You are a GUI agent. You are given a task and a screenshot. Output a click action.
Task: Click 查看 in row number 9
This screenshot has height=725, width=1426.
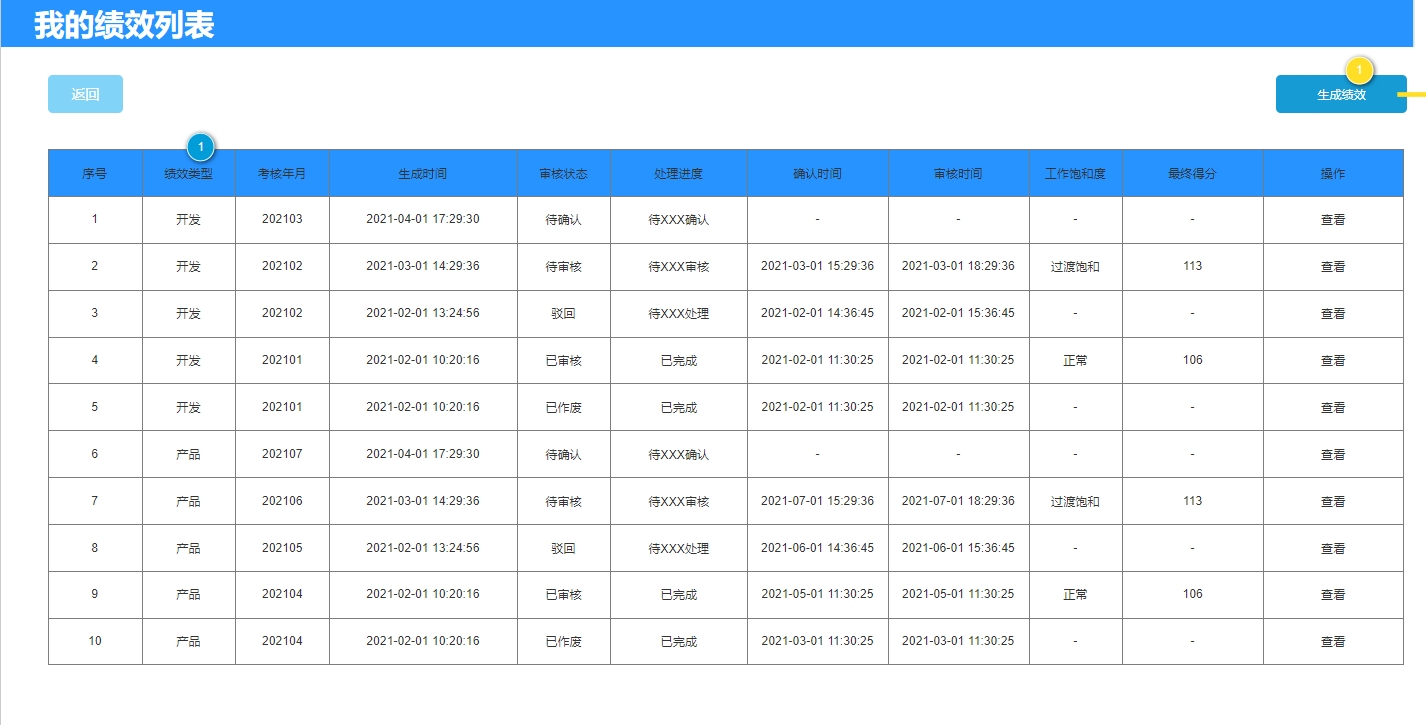(1333, 595)
